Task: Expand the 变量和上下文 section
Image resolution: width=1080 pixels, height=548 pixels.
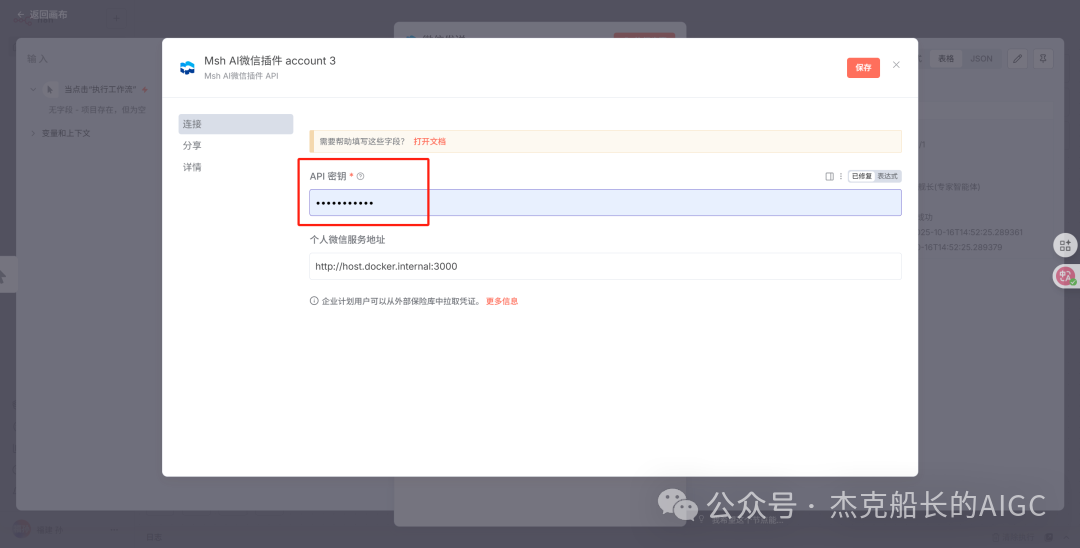Action: (x=33, y=133)
